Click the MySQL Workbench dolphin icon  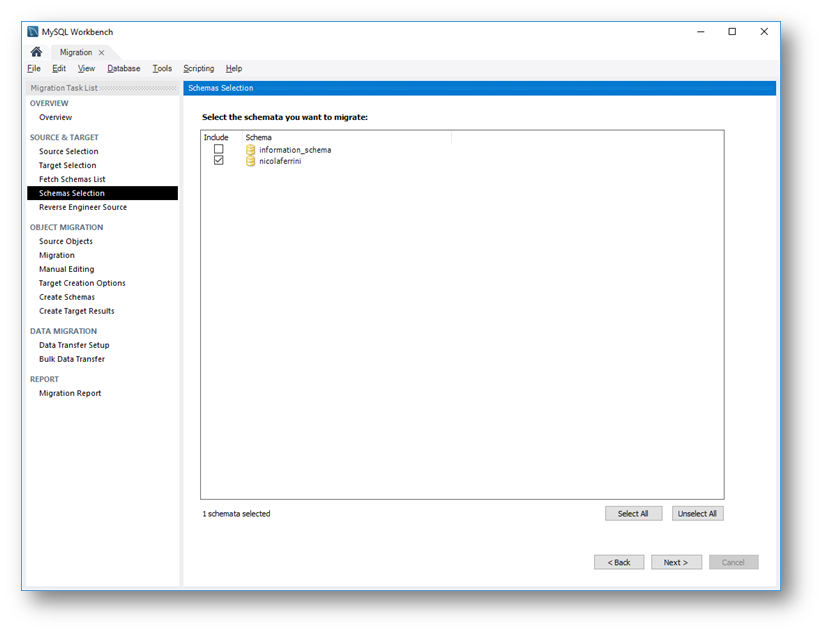click(x=33, y=31)
